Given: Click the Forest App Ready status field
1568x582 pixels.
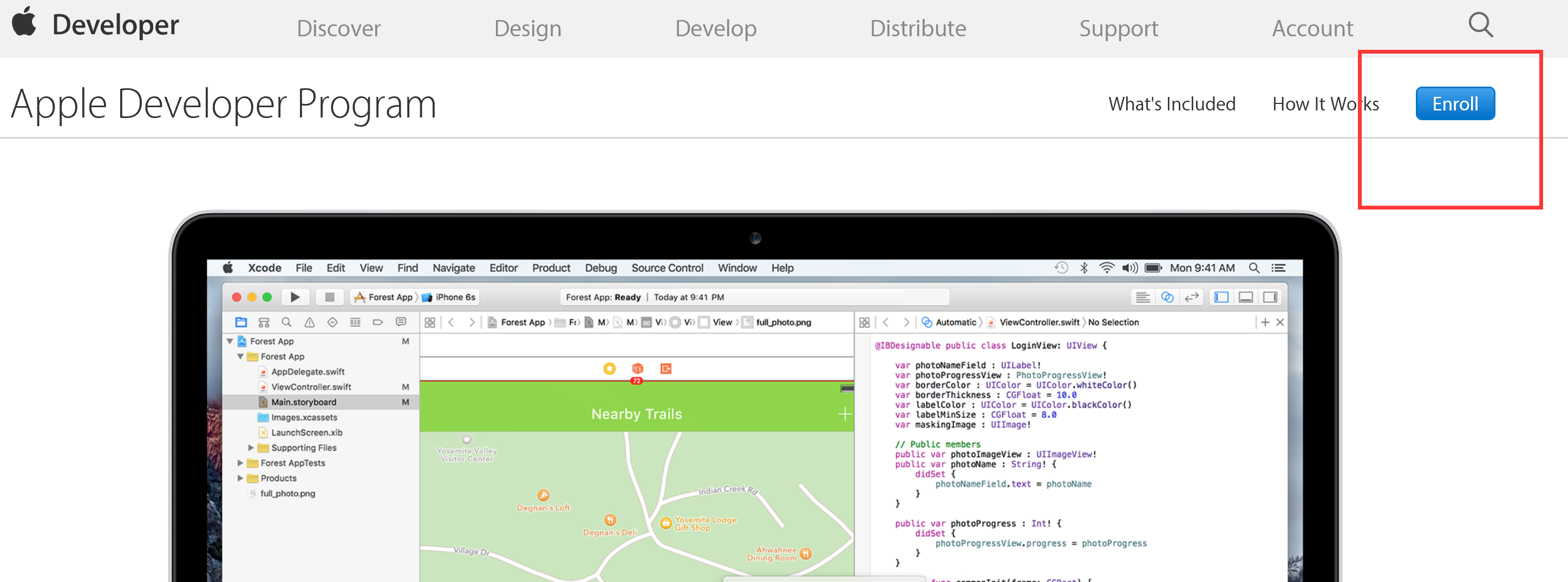Looking at the screenshot, I should (x=754, y=297).
